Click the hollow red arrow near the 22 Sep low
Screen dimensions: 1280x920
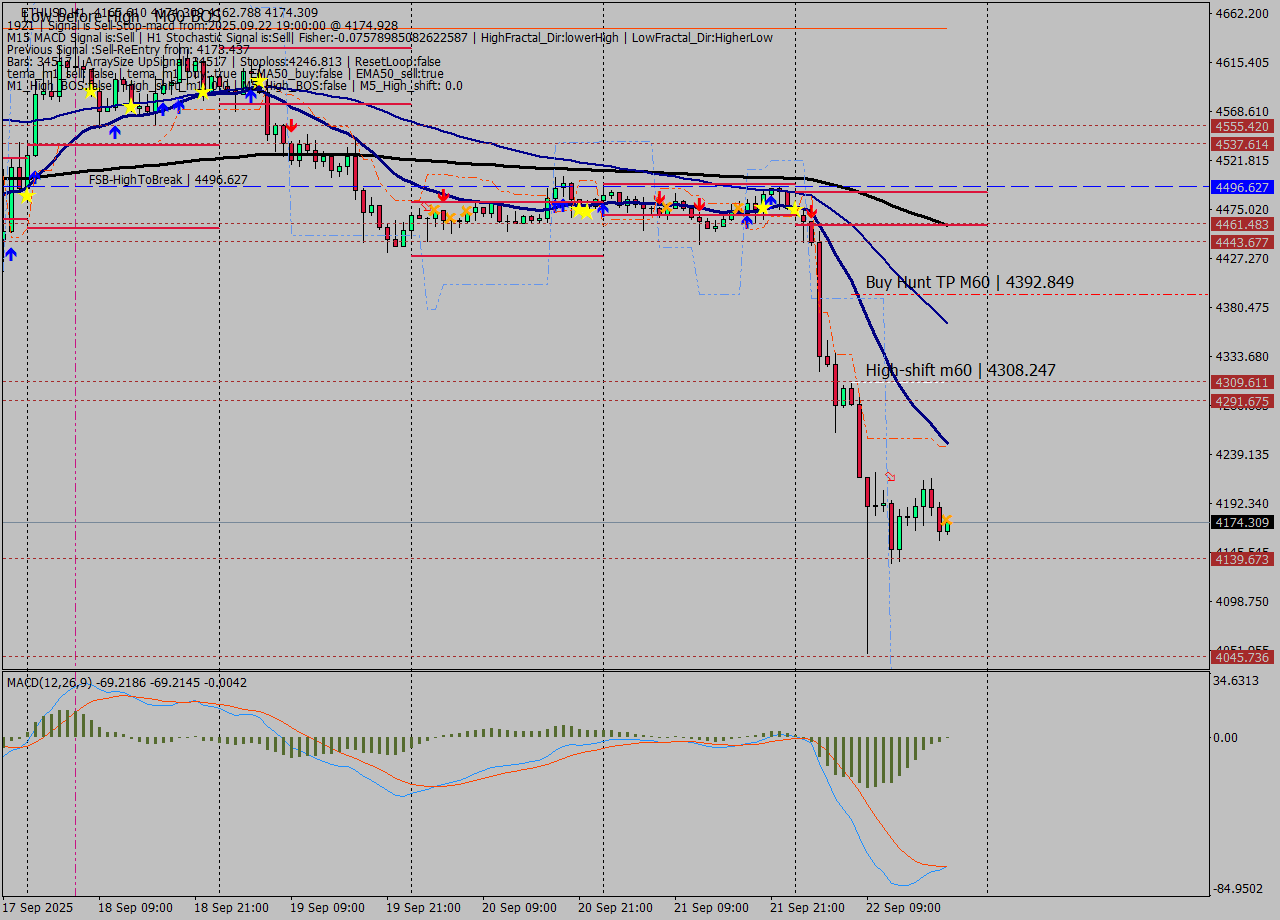890,478
